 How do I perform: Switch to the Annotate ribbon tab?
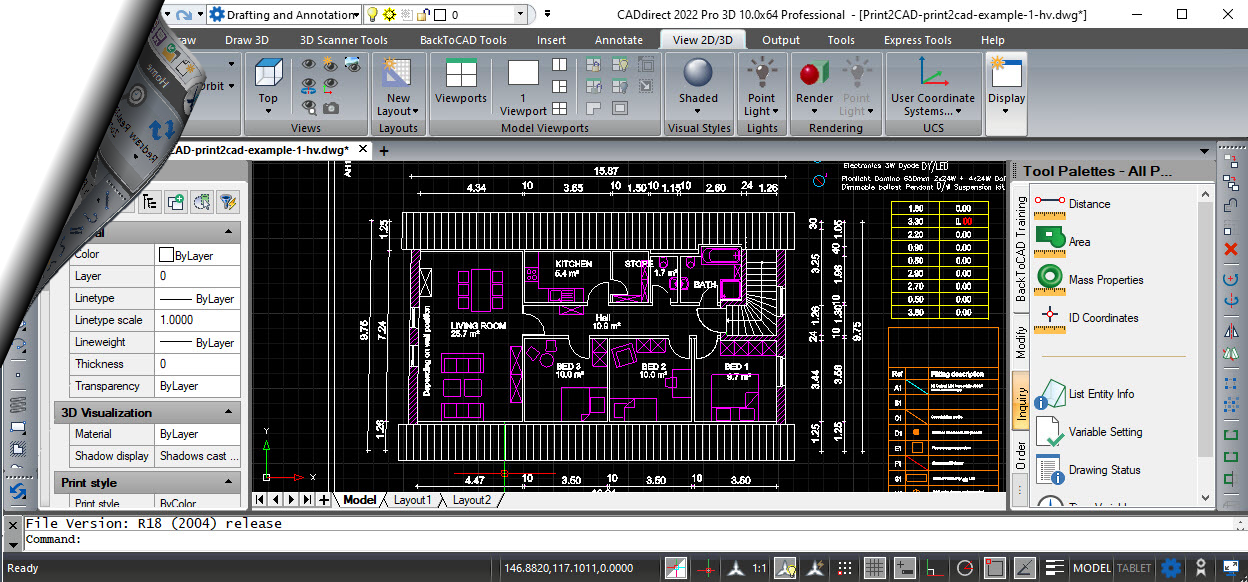click(x=619, y=40)
